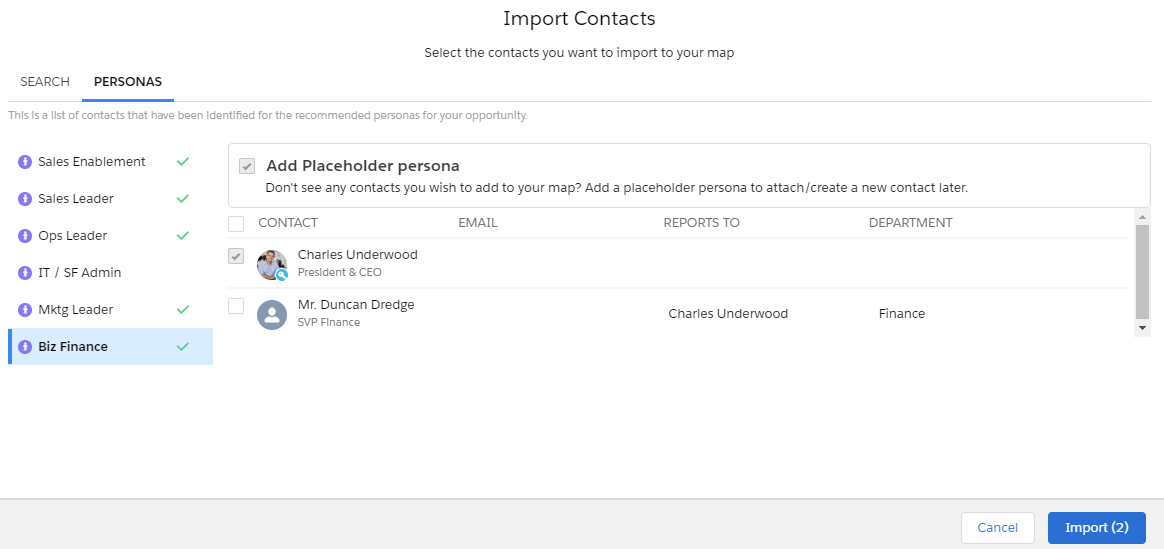This screenshot has width=1164, height=549.
Task: Click the Biz Finance persona icon
Action: pos(24,346)
